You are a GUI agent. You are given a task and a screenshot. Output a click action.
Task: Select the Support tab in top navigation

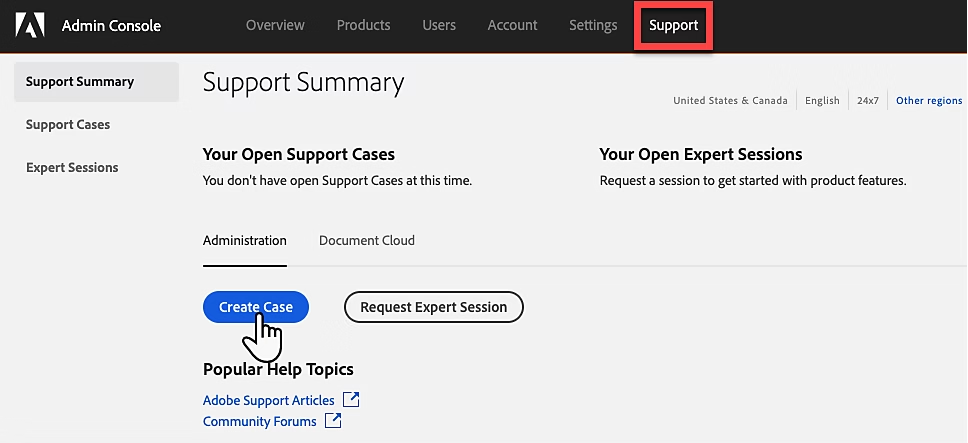674,25
